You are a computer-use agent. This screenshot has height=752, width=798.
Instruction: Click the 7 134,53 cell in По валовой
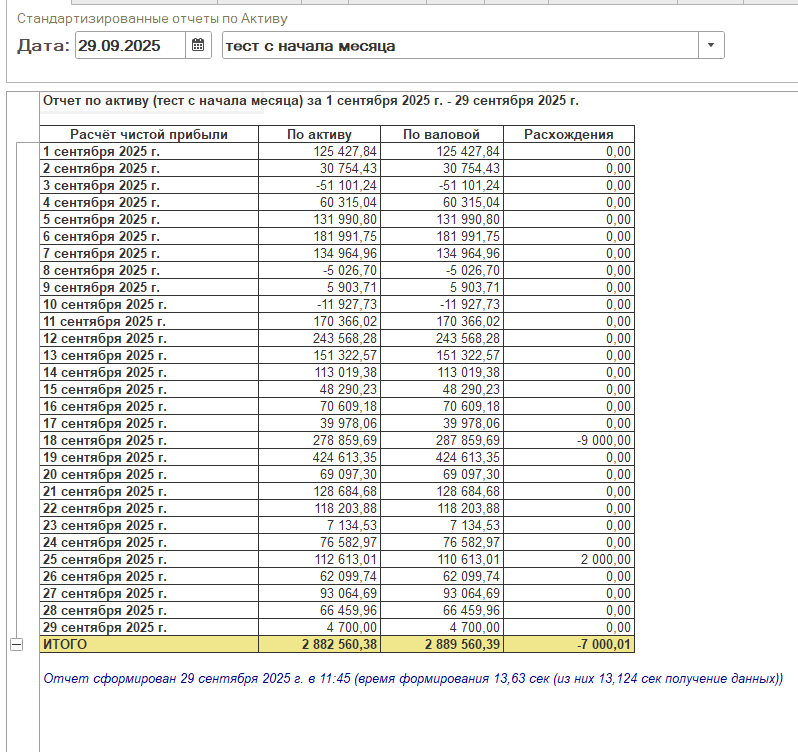point(442,526)
